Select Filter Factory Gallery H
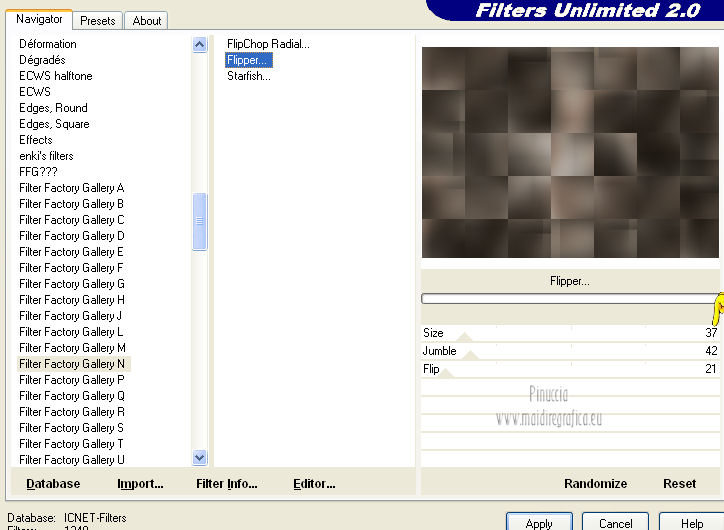The height and width of the screenshot is (530, 724). click(72, 300)
